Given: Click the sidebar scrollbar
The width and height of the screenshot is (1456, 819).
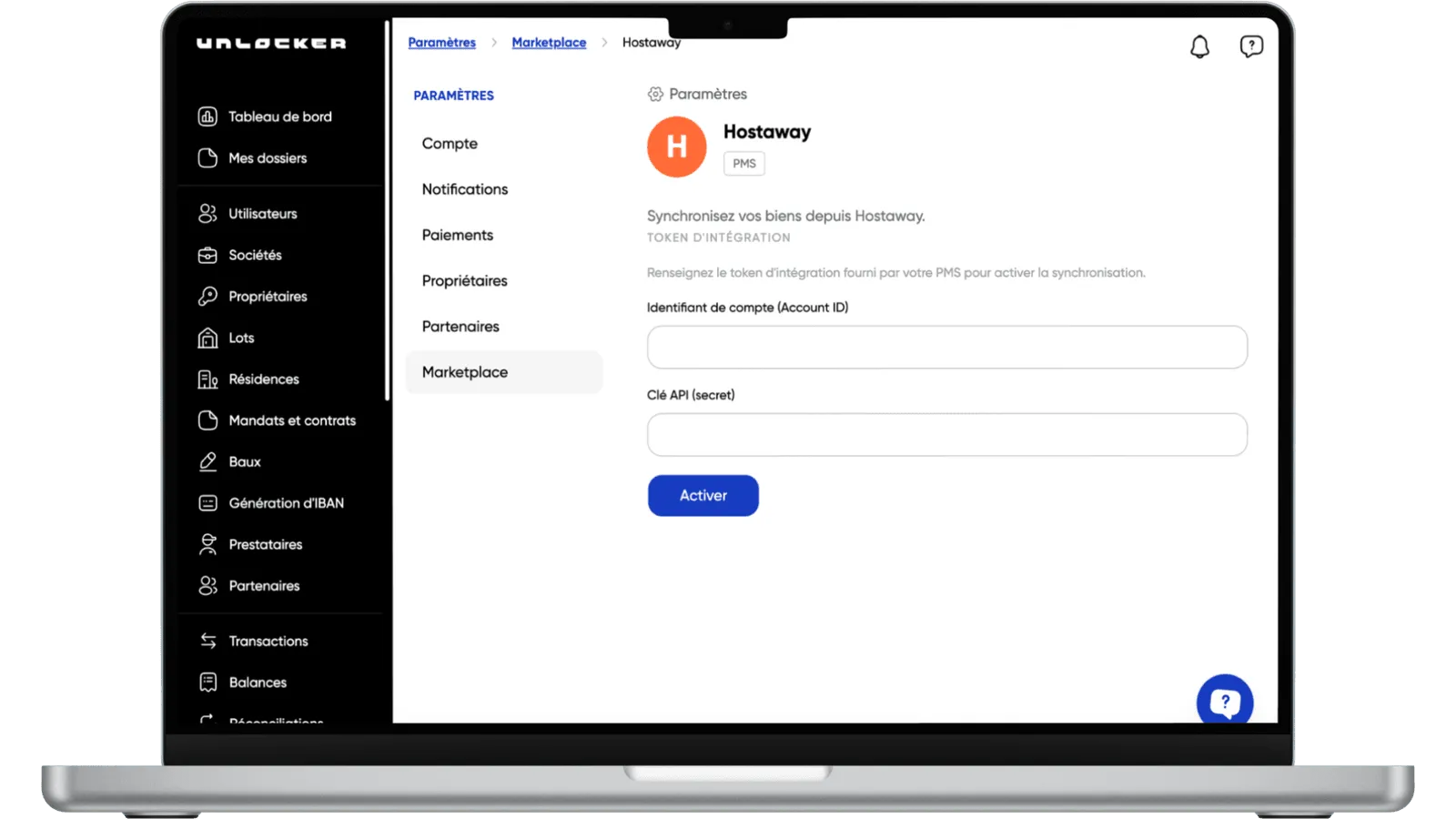Looking at the screenshot, I should click(x=387, y=209).
